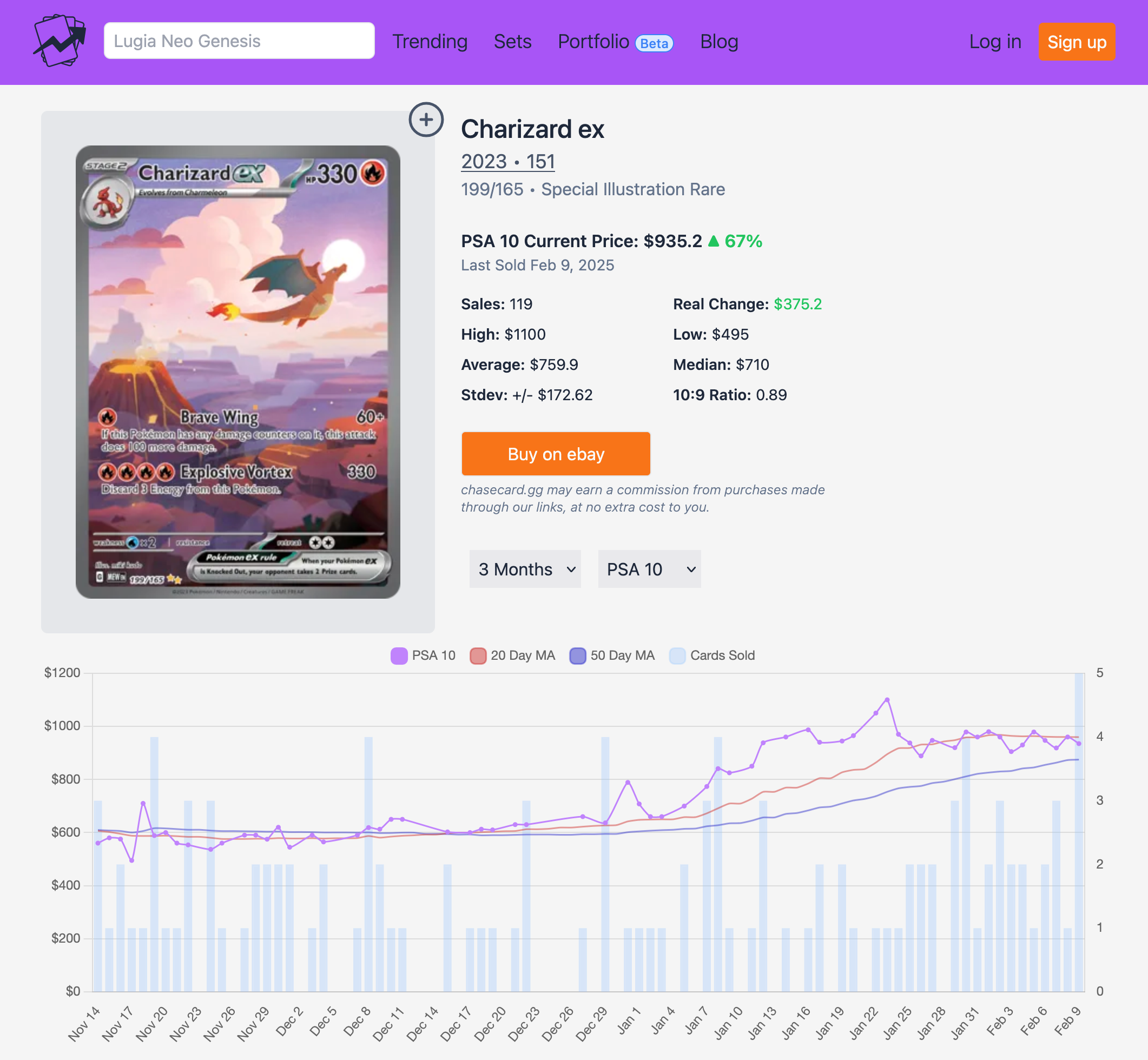1148x1060 pixels.
Task: Focus the Lugia Neo Genesis search box
Action: [239, 41]
